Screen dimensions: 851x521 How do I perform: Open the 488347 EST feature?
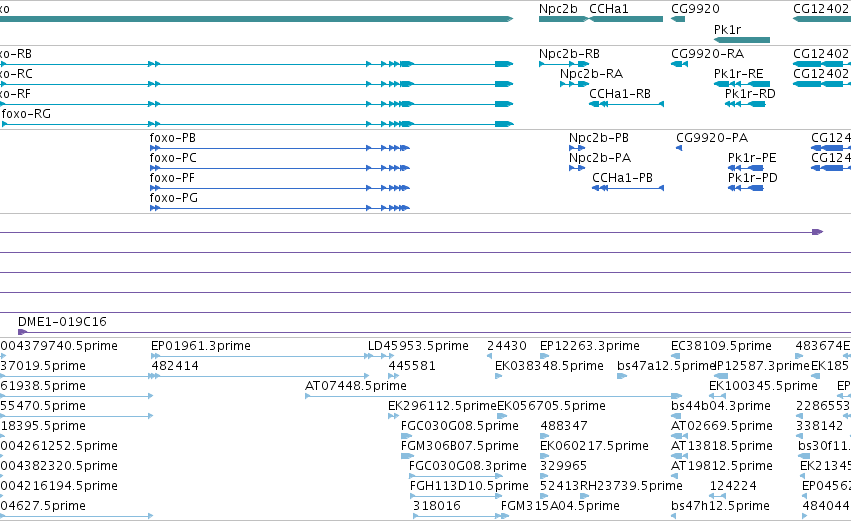click(544, 436)
